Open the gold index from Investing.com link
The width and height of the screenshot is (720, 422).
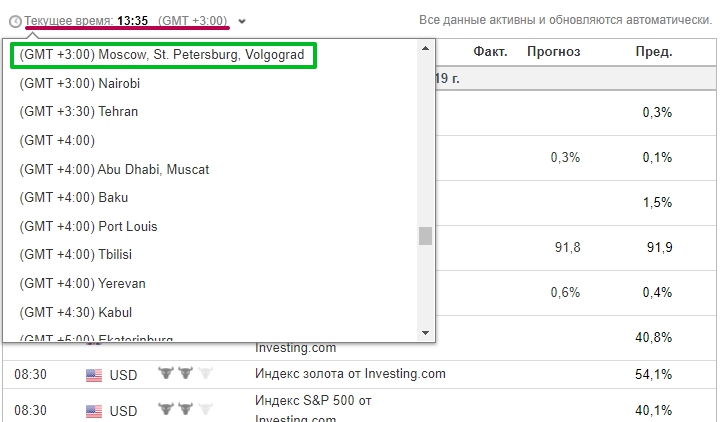coord(350,374)
